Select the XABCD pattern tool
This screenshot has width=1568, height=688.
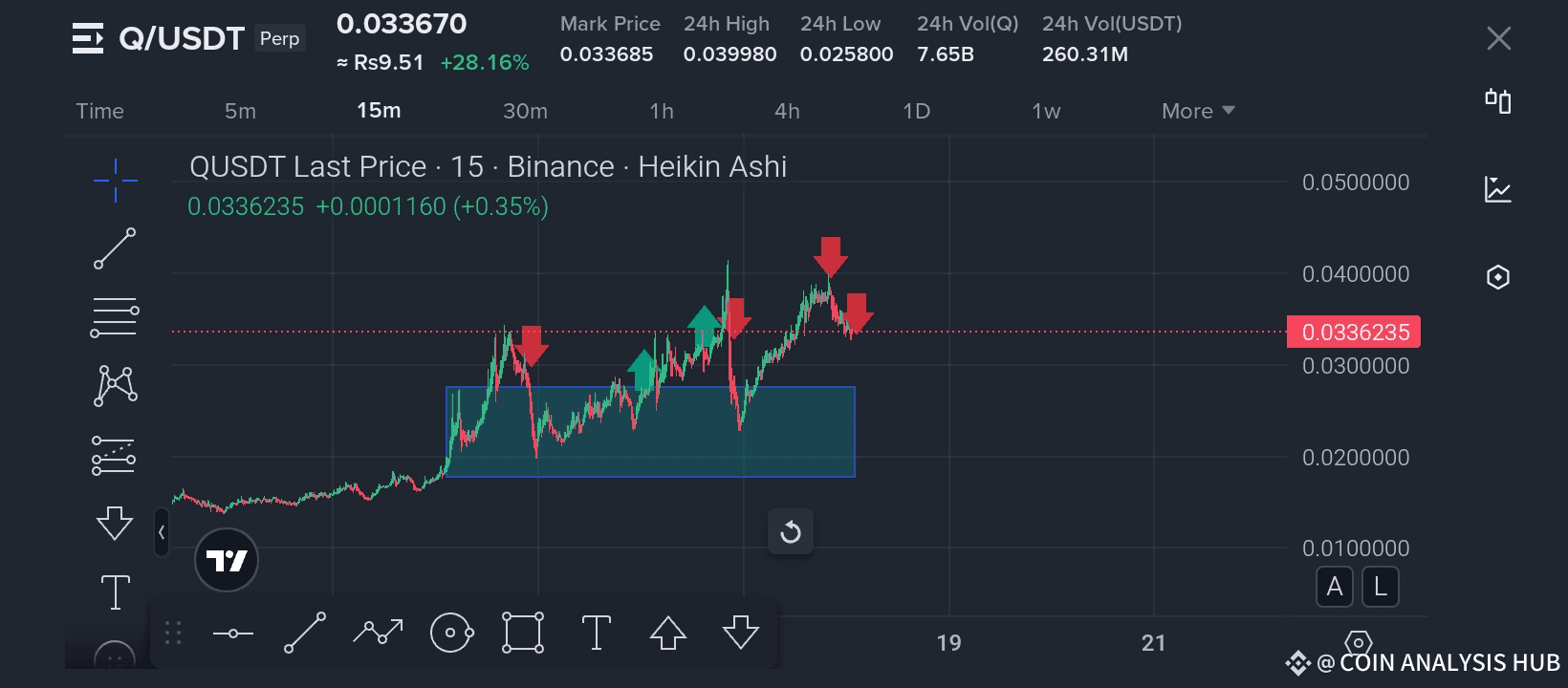115,386
